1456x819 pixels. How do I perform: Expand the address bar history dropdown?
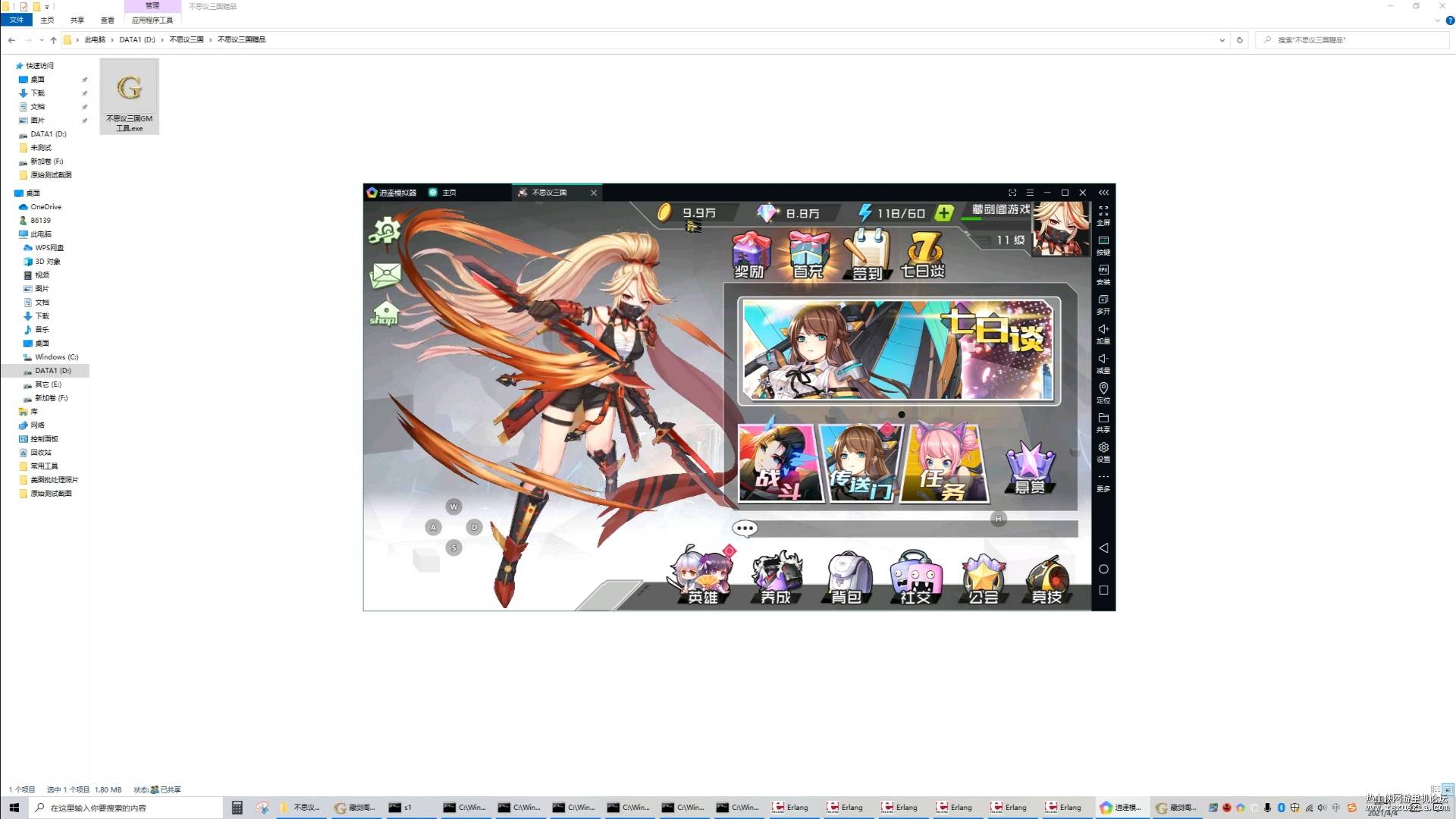pos(1222,40)
